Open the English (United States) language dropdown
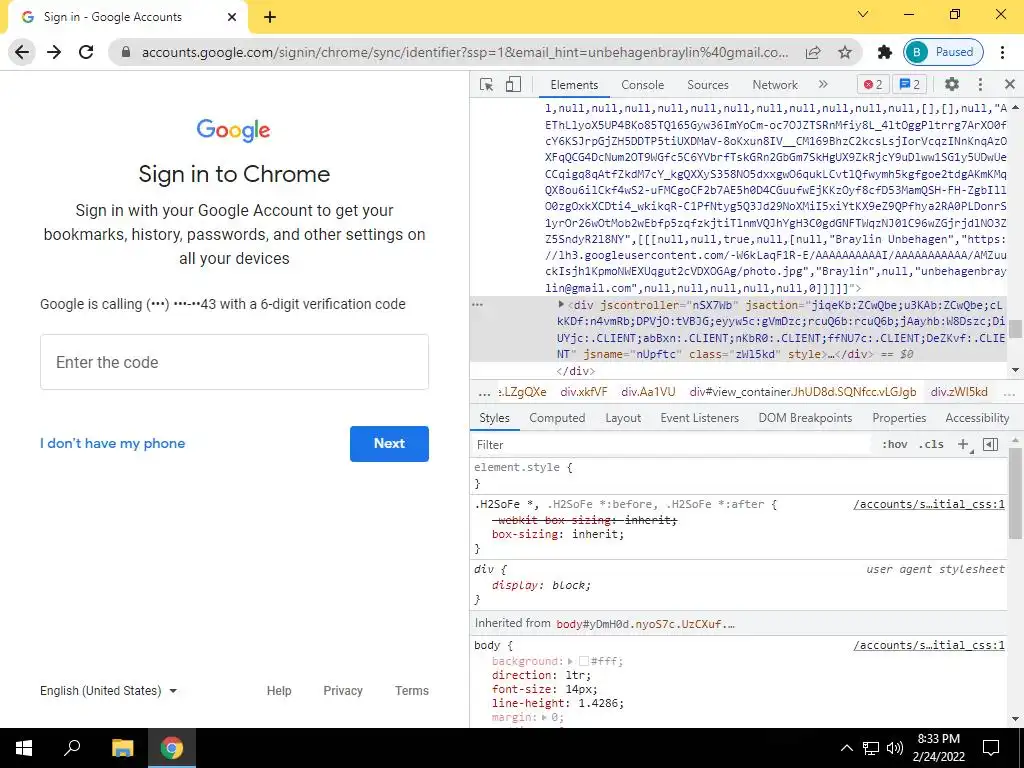Viewport: 1024px width, 768px height. click(x=108, y=691)
